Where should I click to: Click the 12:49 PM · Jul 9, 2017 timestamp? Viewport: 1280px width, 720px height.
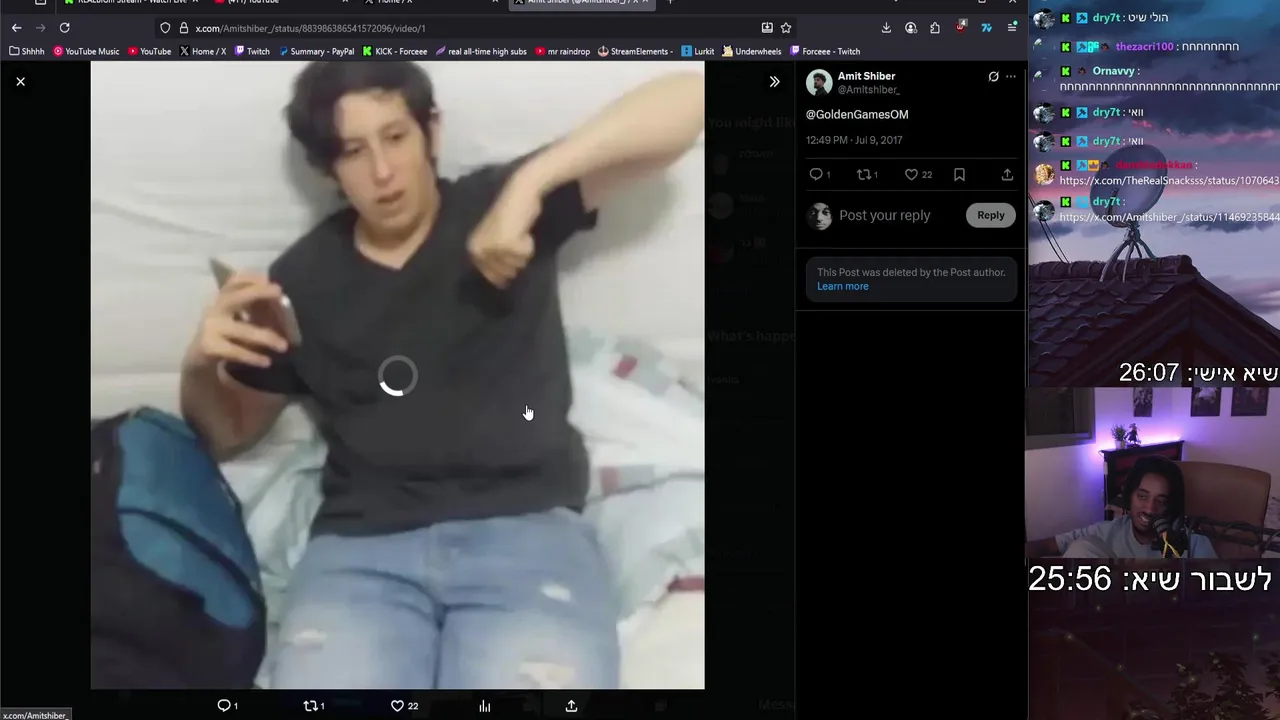click(855, 141)
